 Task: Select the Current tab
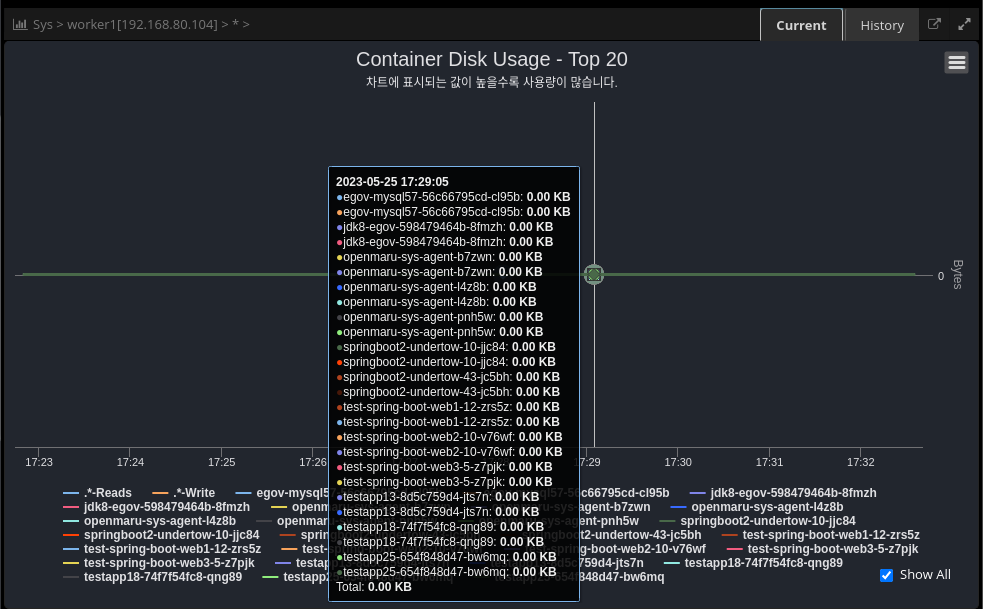click(801, 25)
